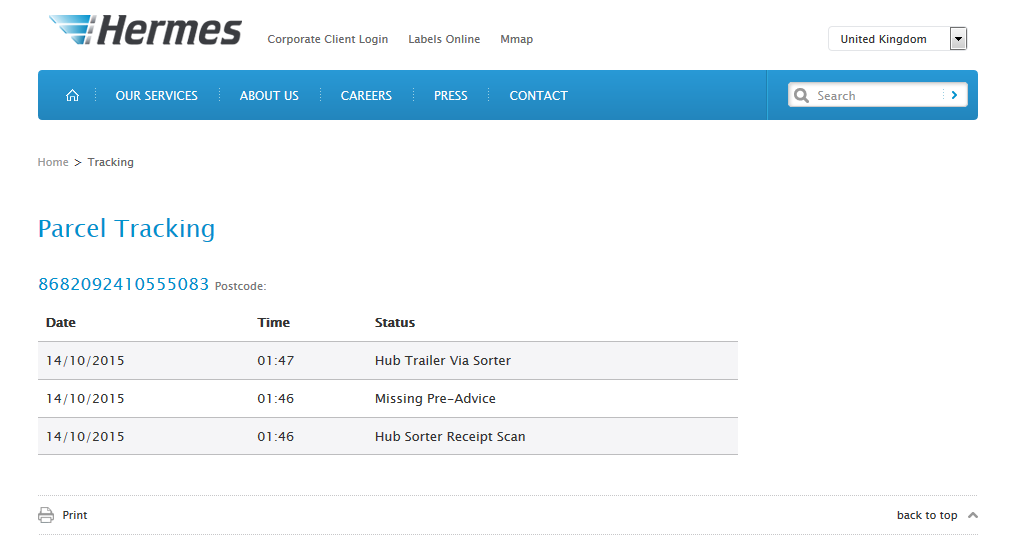Click the back to top link
The image size is (1011, 537).
tap(927, 515)
